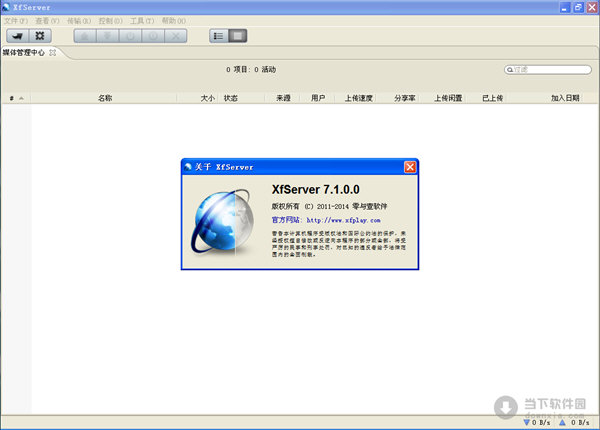This screenshot has width=600, height=430.
Task: Click the "0 项目: 0 活动" status text
Action: tap(251, 70)
